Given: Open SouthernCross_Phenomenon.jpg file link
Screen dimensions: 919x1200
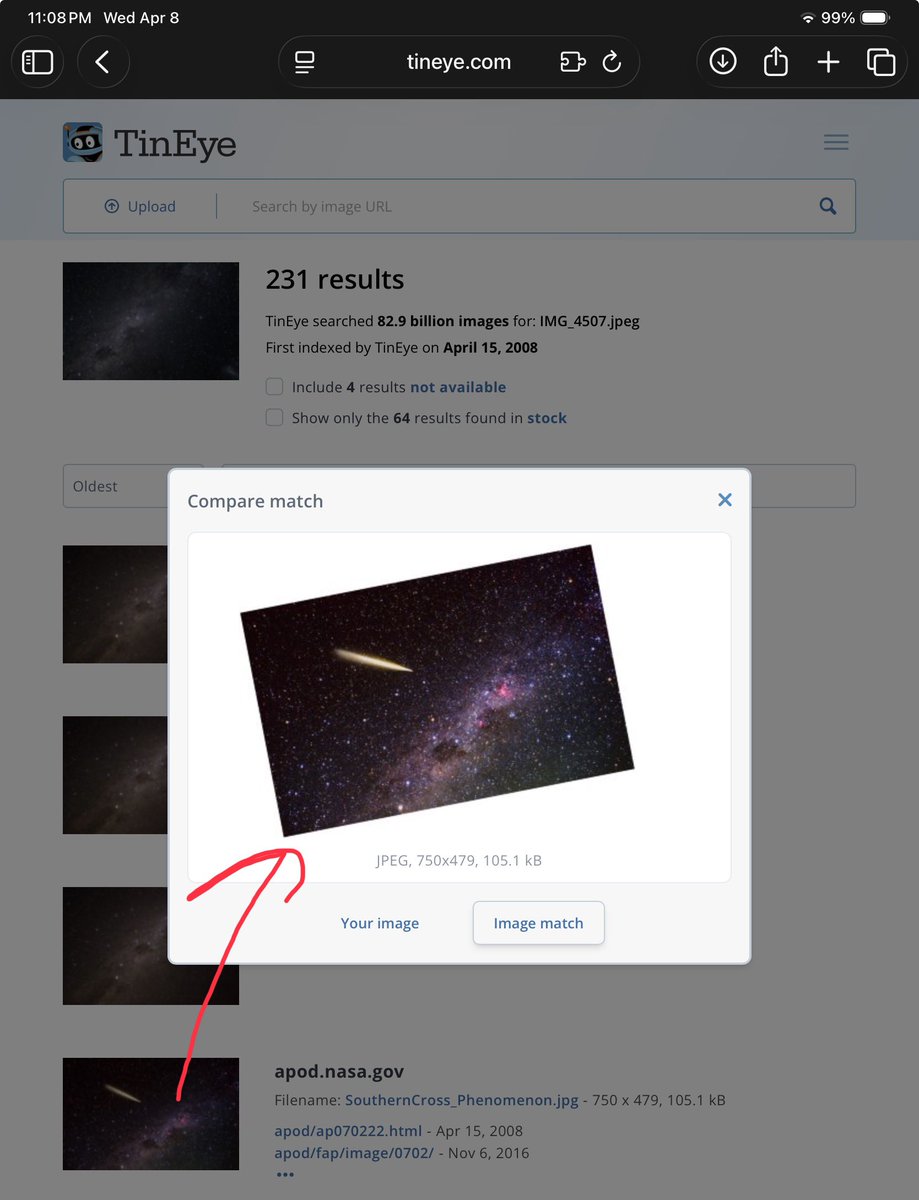Looking at the screenshot, I should click(x=462, y=1100).
